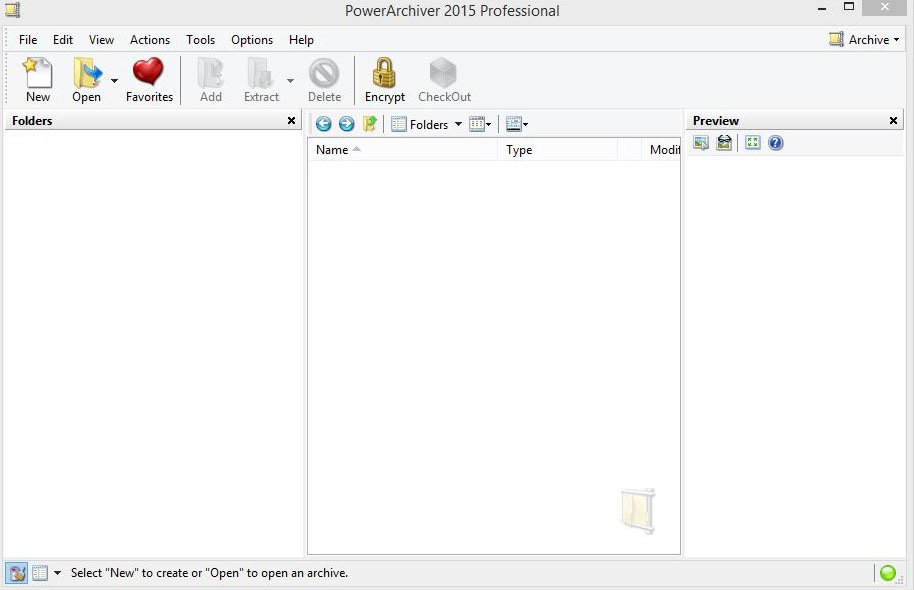Click the "Folders" panel title text
Image resolution: width=914 pixels, height=590 pixels.
(x=32, y=121)
